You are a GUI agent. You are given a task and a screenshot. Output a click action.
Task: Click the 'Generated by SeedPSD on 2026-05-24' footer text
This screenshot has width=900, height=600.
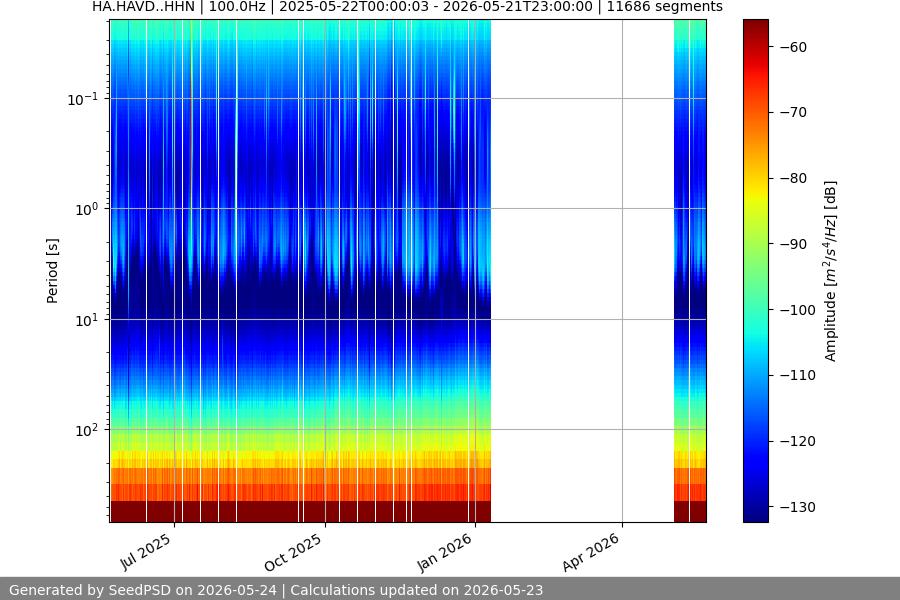pos(143,590)
